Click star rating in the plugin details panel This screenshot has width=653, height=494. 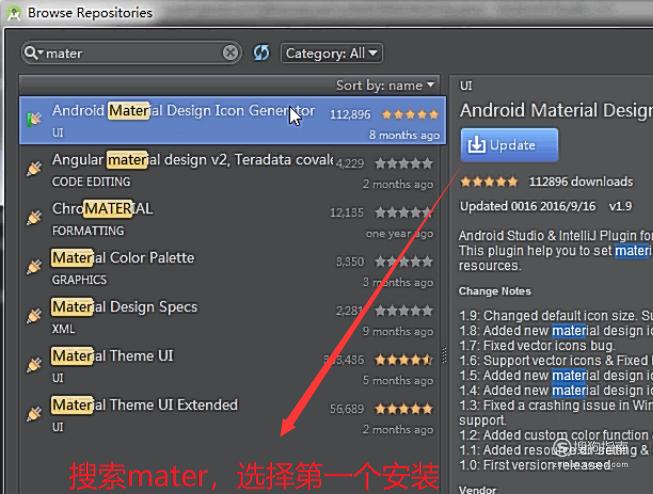pos(489,182)
